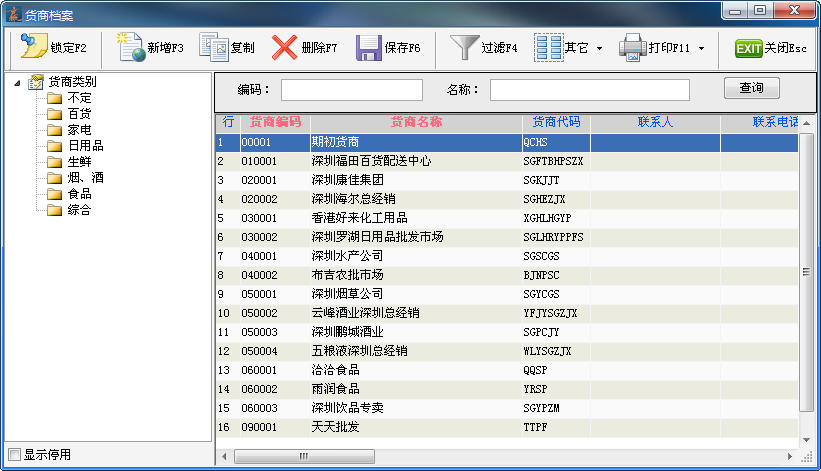Screen dimensions: 821x471
Task: Select the 烟、酒 category folder
Action: click(x=84, y=178)
